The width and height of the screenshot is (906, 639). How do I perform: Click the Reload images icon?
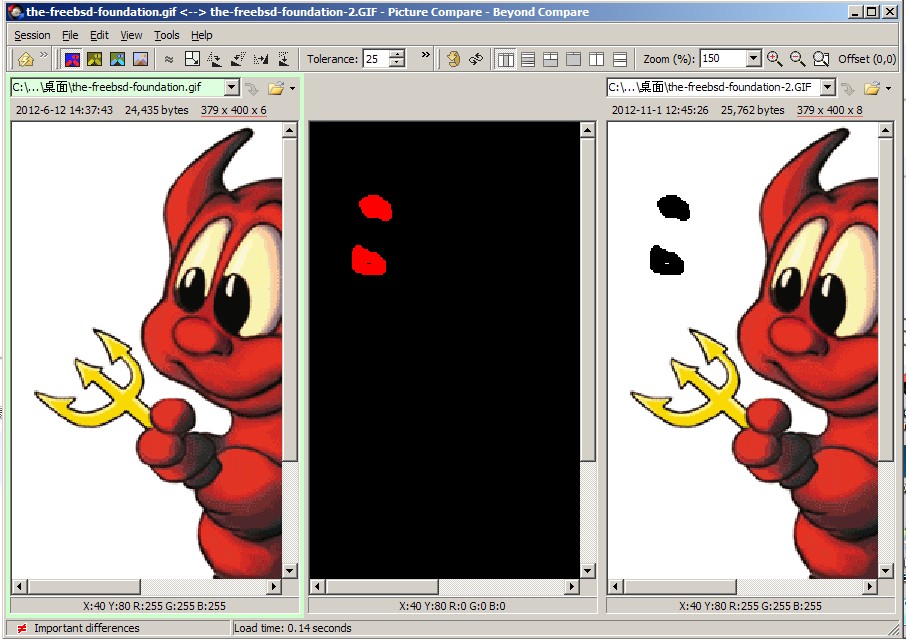pyautogui.click(x=453, y=59)
